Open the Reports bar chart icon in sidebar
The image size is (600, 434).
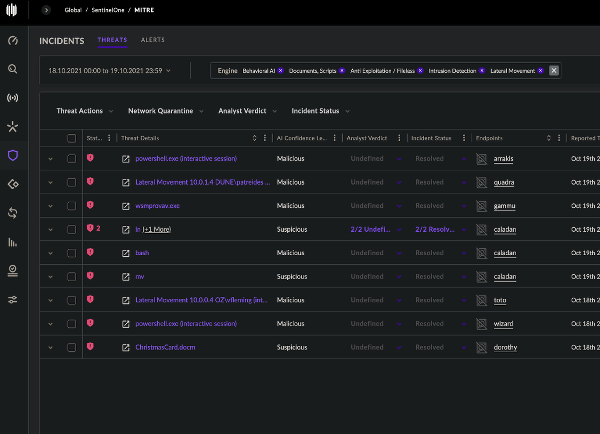click(13, 242)
